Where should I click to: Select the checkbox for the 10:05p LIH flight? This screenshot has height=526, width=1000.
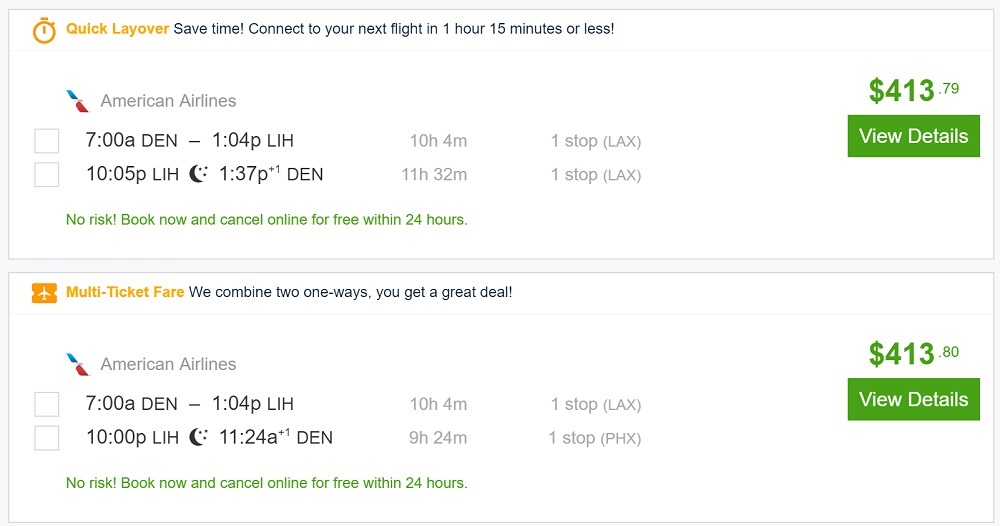pos(47,175)
